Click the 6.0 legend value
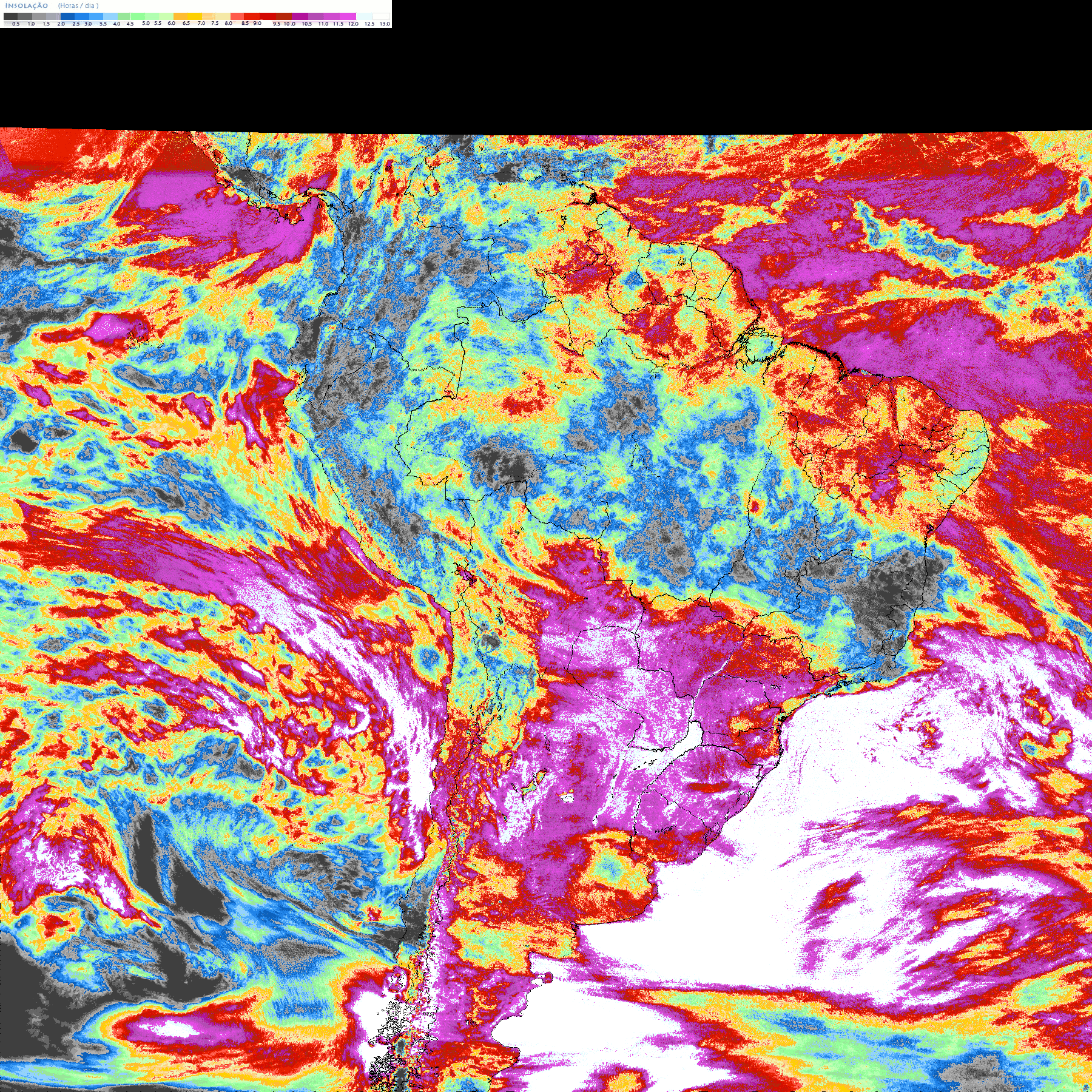This screenshot has width=1092, height=1092. coord(171,23)
